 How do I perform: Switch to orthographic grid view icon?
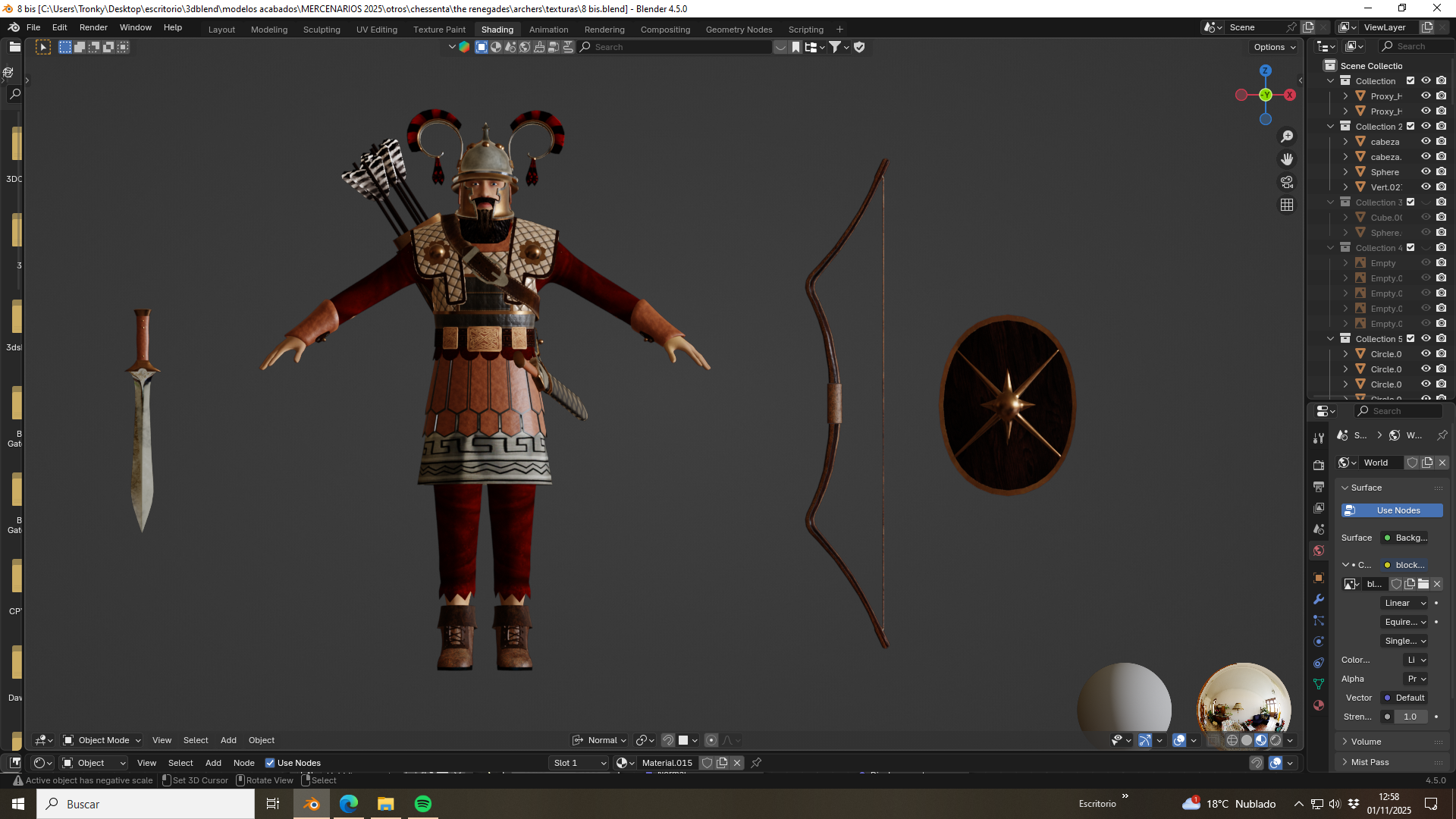[x=1287, y=205]
